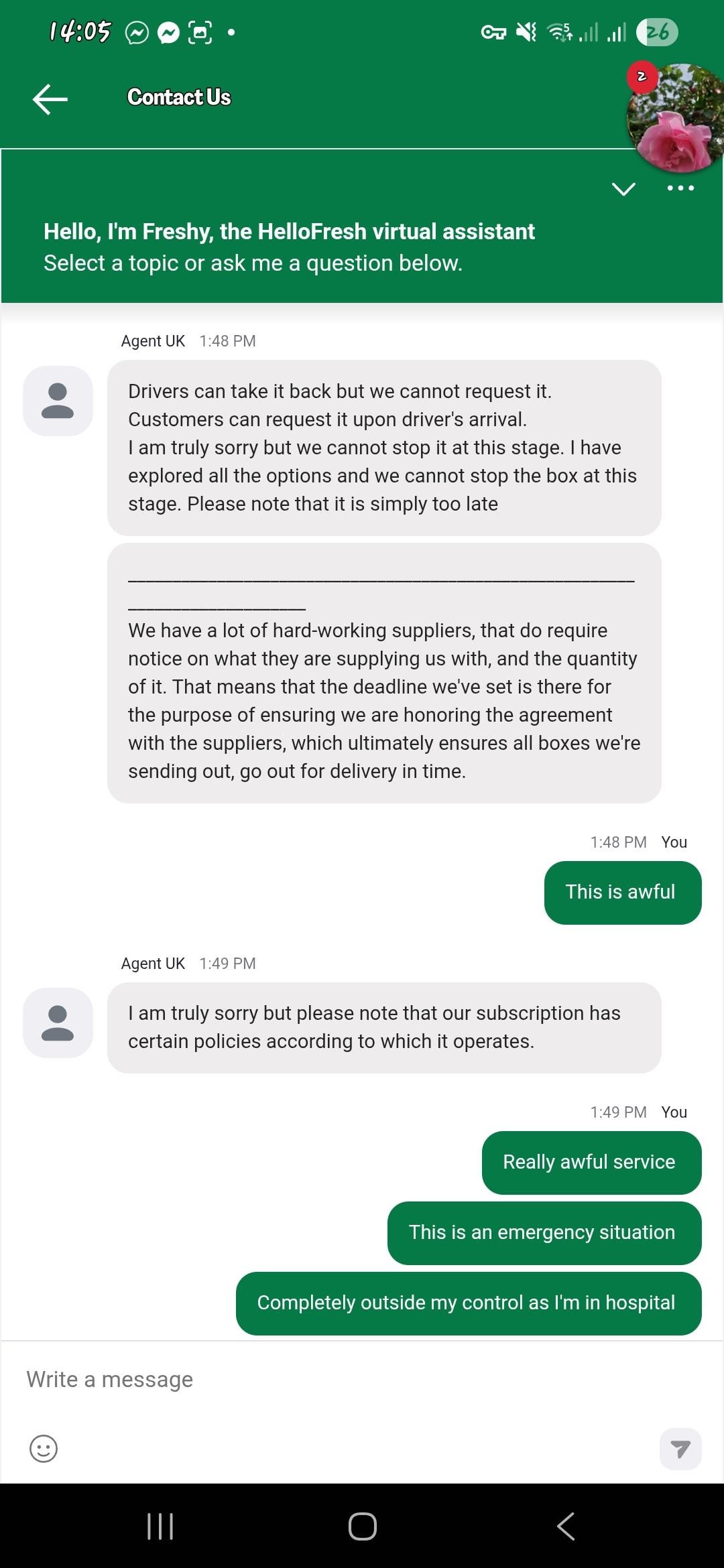Focus the Write a message field

tap(335, 1379)
